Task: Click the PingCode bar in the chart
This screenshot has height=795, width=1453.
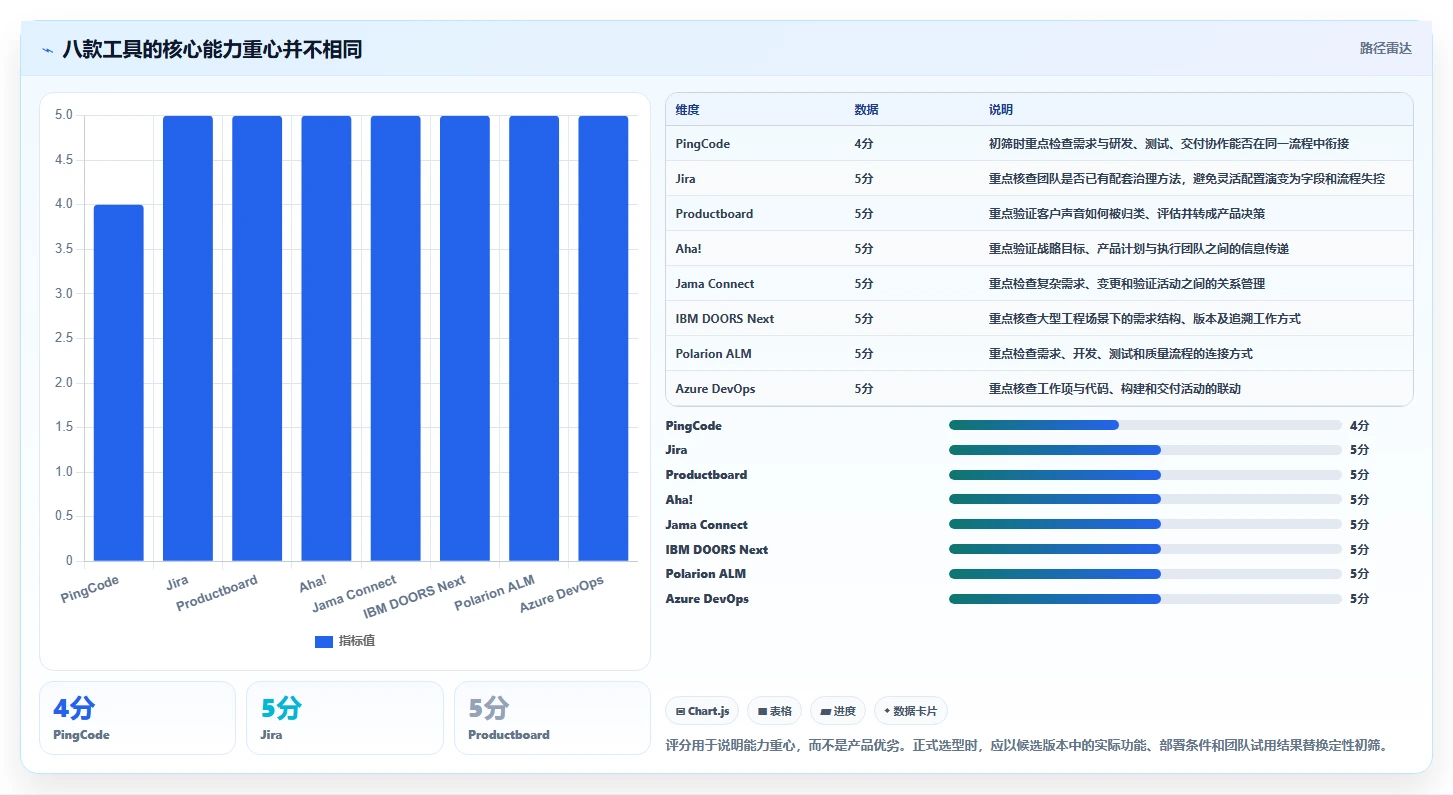Action: click(119, 383)
